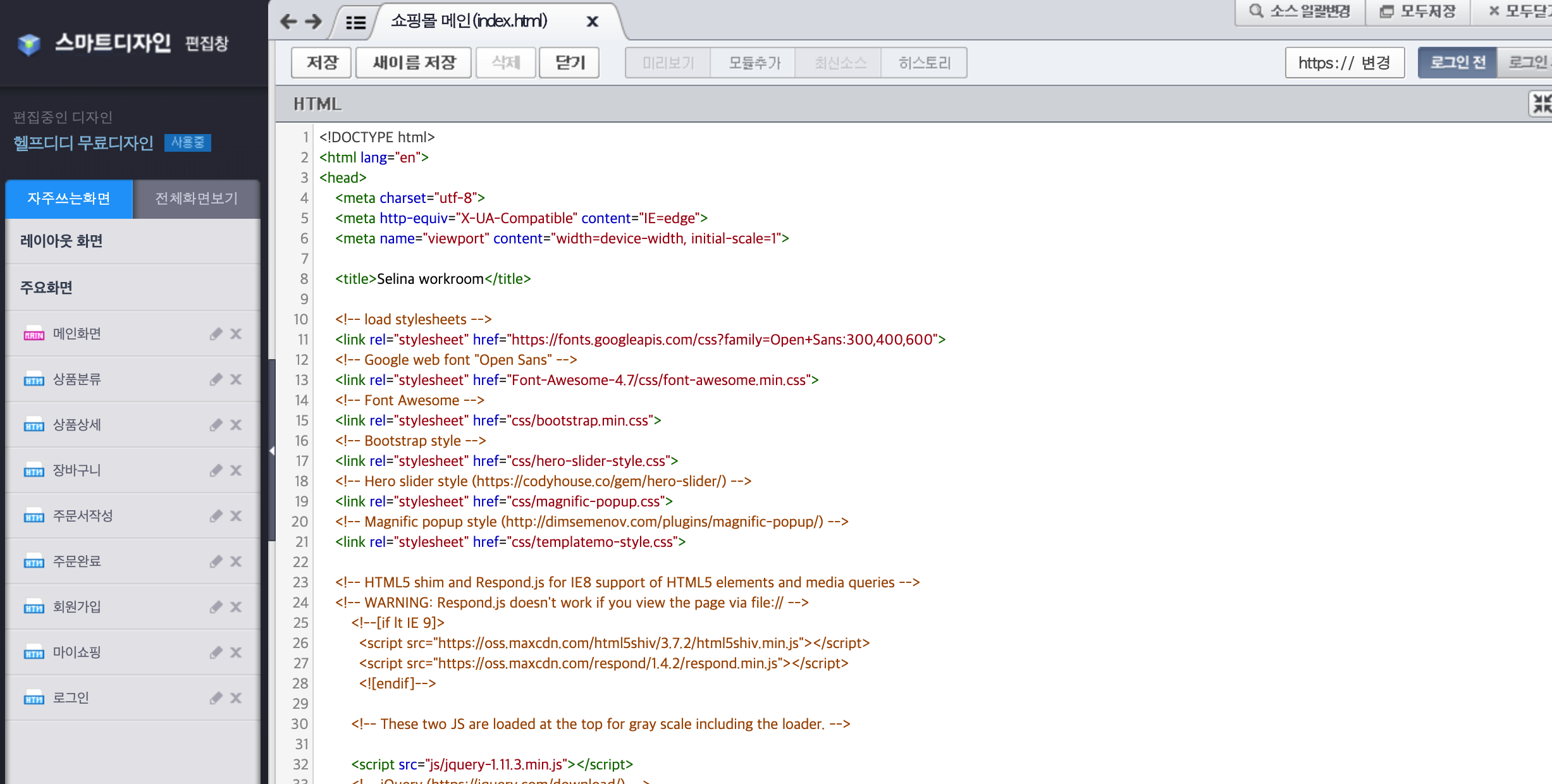The height and width of the screenshot is (784, 1552).
Task: Collapse the left sidebar with arrow handle
Action: pyautogui.click(x=272, y=451)
